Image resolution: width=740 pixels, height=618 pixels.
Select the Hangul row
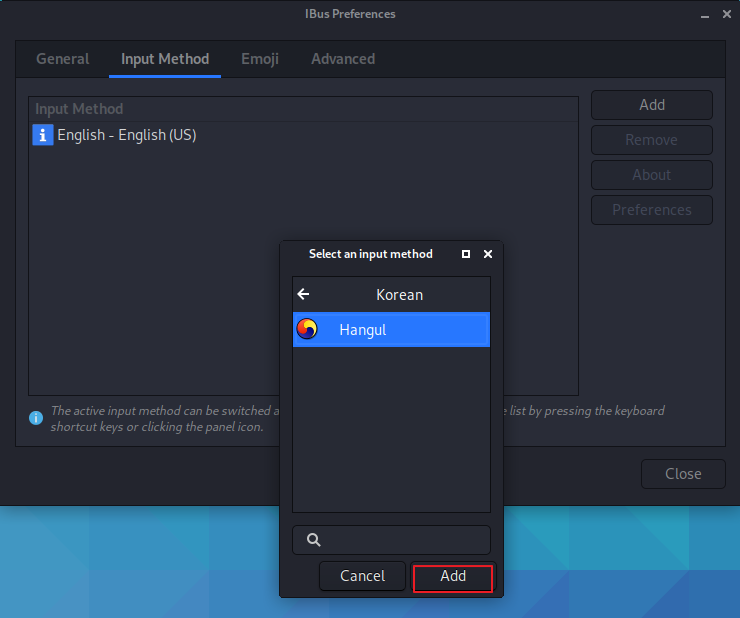[391, 330]
